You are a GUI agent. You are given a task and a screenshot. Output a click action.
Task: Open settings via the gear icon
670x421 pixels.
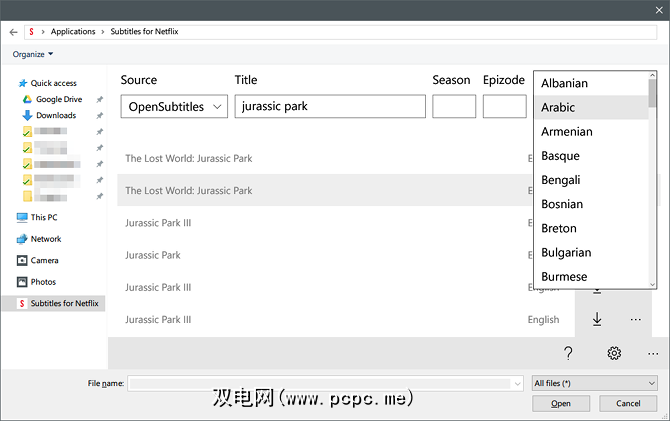[614, 353]
